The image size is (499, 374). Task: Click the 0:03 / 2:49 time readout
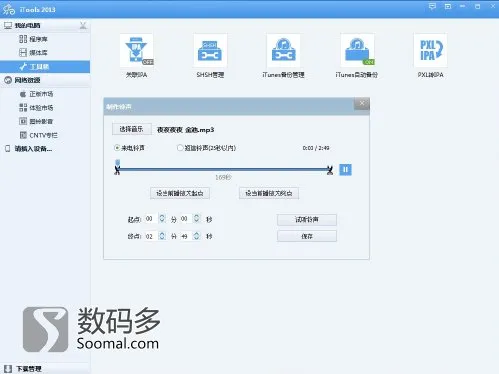[x=316, y=148]
